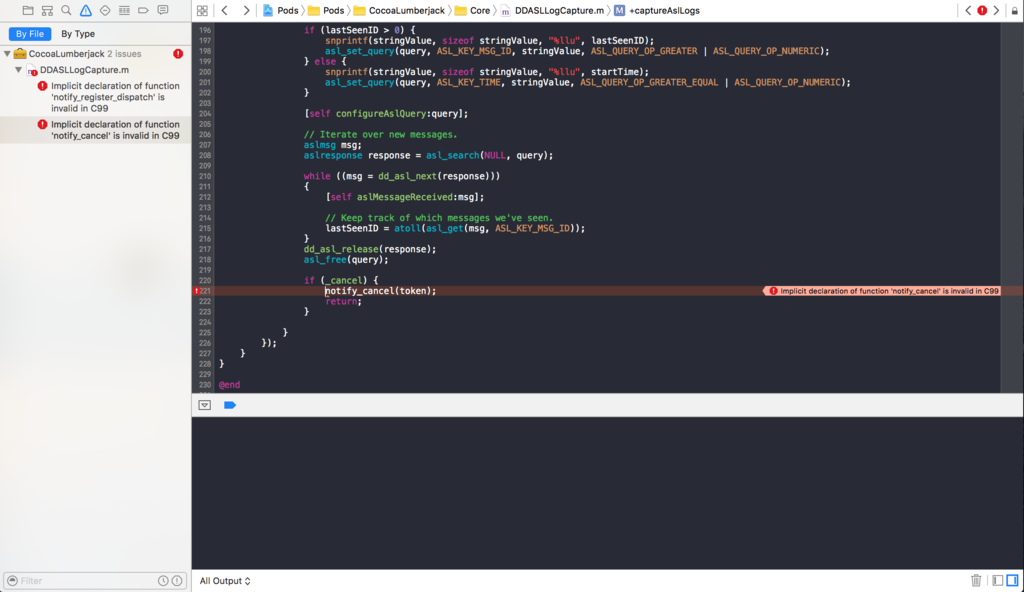Jump to previous issue arrow
The width and height of the screenshot is (1024, 592).
coord(968,10)
